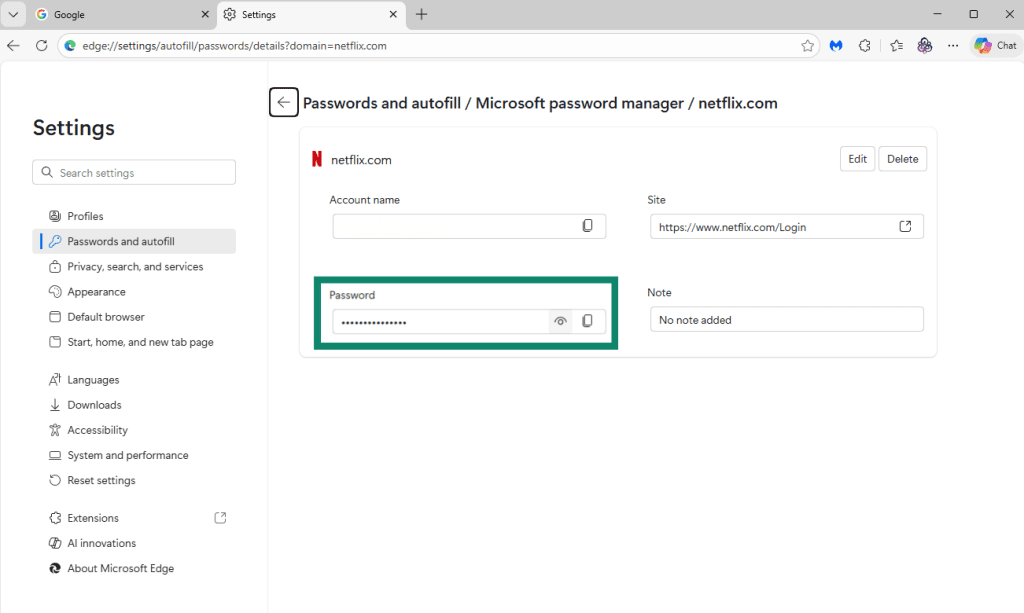
Task: Reveal the password with the eye icon
Action: [560, 321]
